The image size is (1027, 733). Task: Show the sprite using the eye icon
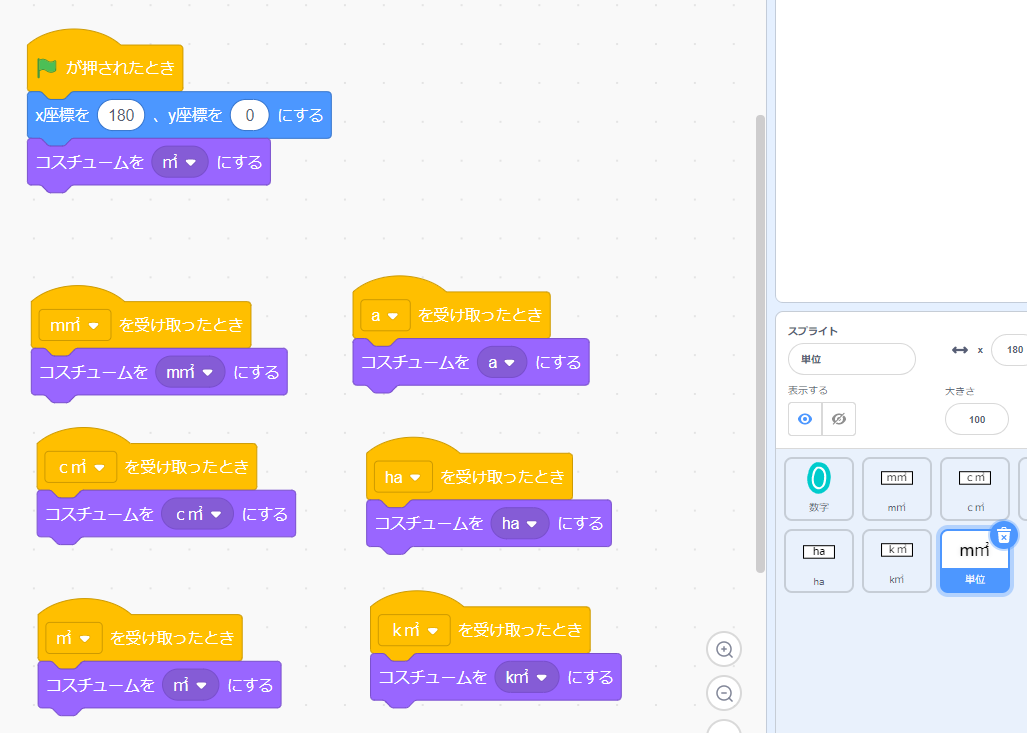(805, 419)
